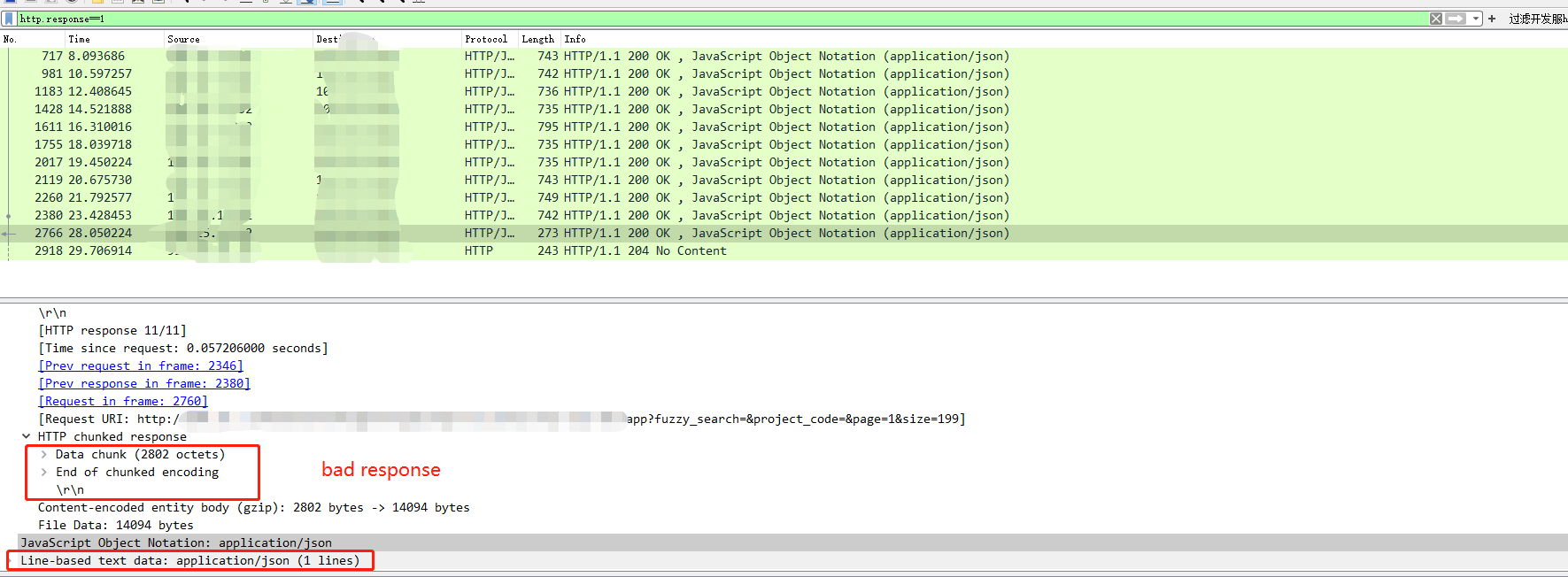The height and width of the screenshot is (577, 1568).
Task: Add a filter button with plus icon
Action: (1492, 19)
